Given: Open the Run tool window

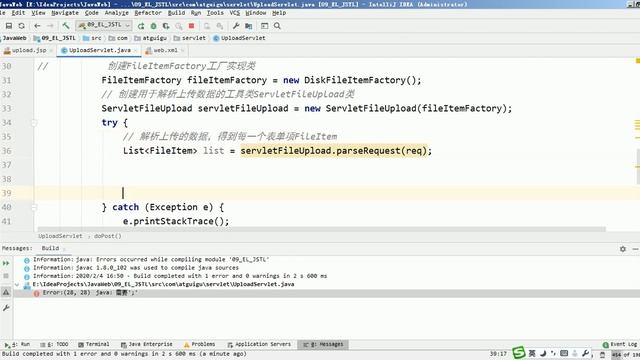Looking at the screenshot, I should pos(17,344).
